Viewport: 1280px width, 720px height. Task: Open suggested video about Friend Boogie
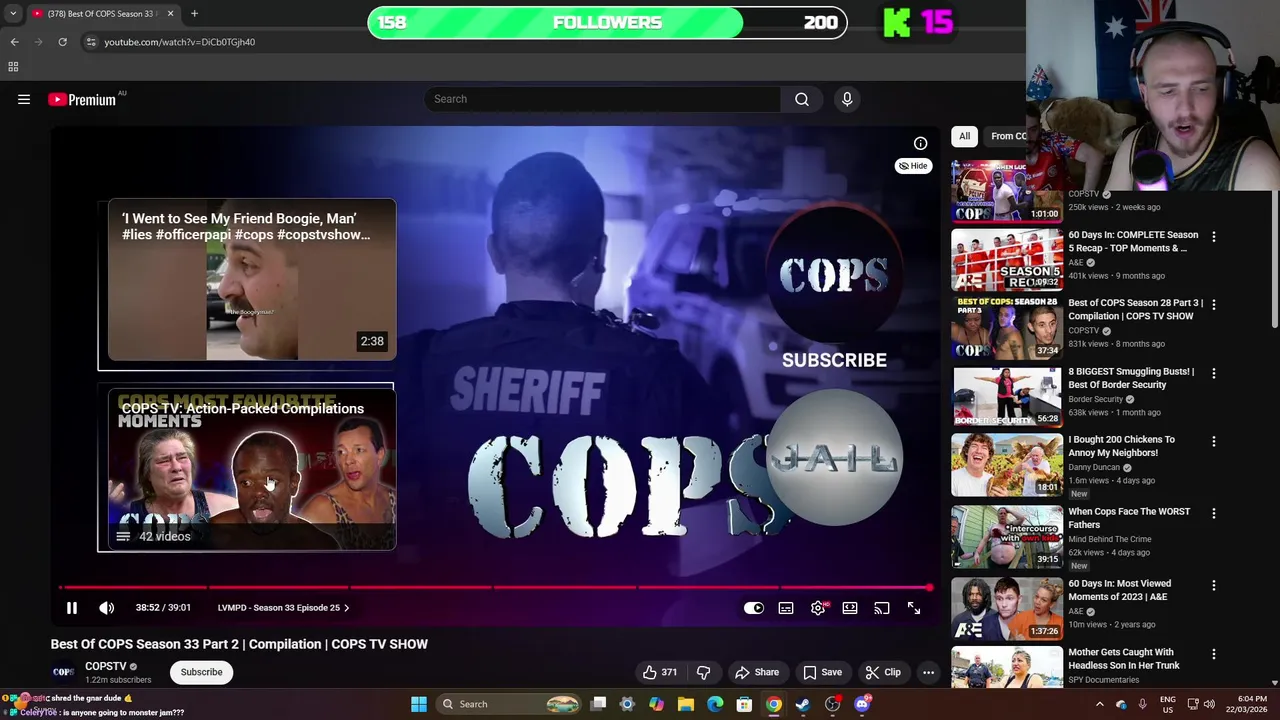[x=251, y=280]
